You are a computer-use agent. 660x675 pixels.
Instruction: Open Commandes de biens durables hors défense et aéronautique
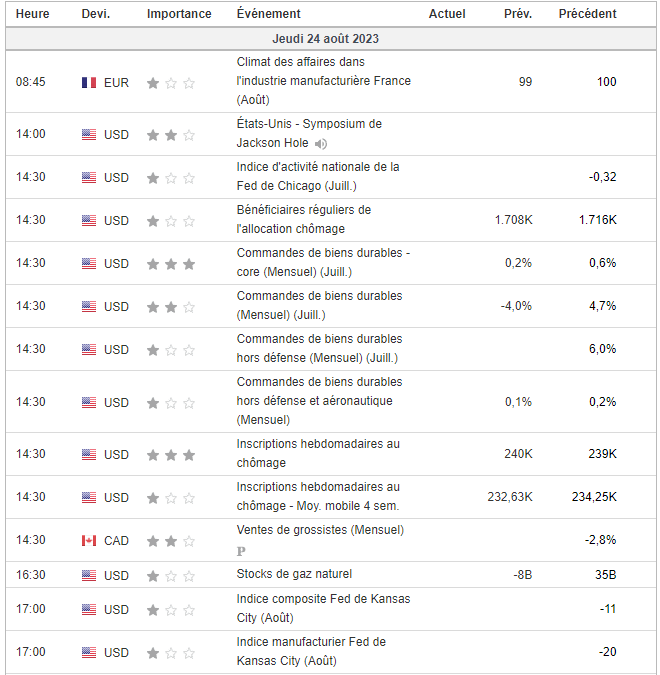(319, 400)
